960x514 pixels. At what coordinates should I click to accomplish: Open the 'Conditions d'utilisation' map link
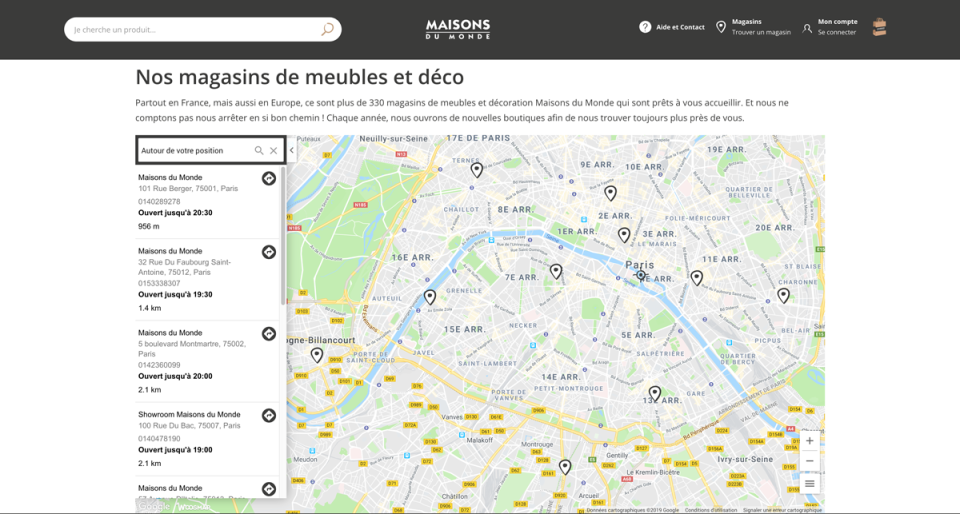(710, 510)
